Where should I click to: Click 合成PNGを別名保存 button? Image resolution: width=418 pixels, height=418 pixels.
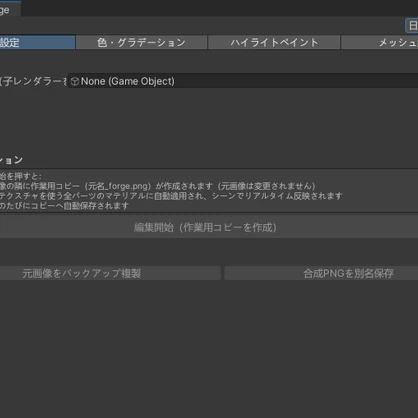321,273
